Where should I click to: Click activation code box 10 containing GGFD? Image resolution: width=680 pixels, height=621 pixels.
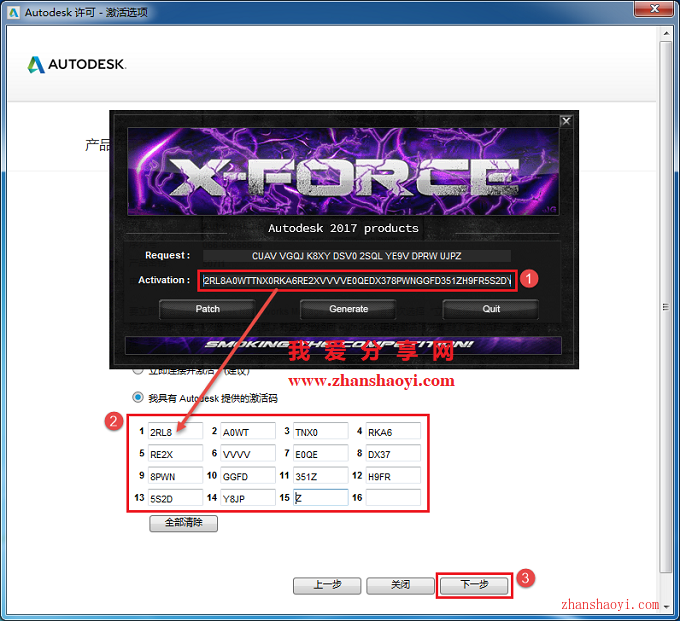pos(248,476)
